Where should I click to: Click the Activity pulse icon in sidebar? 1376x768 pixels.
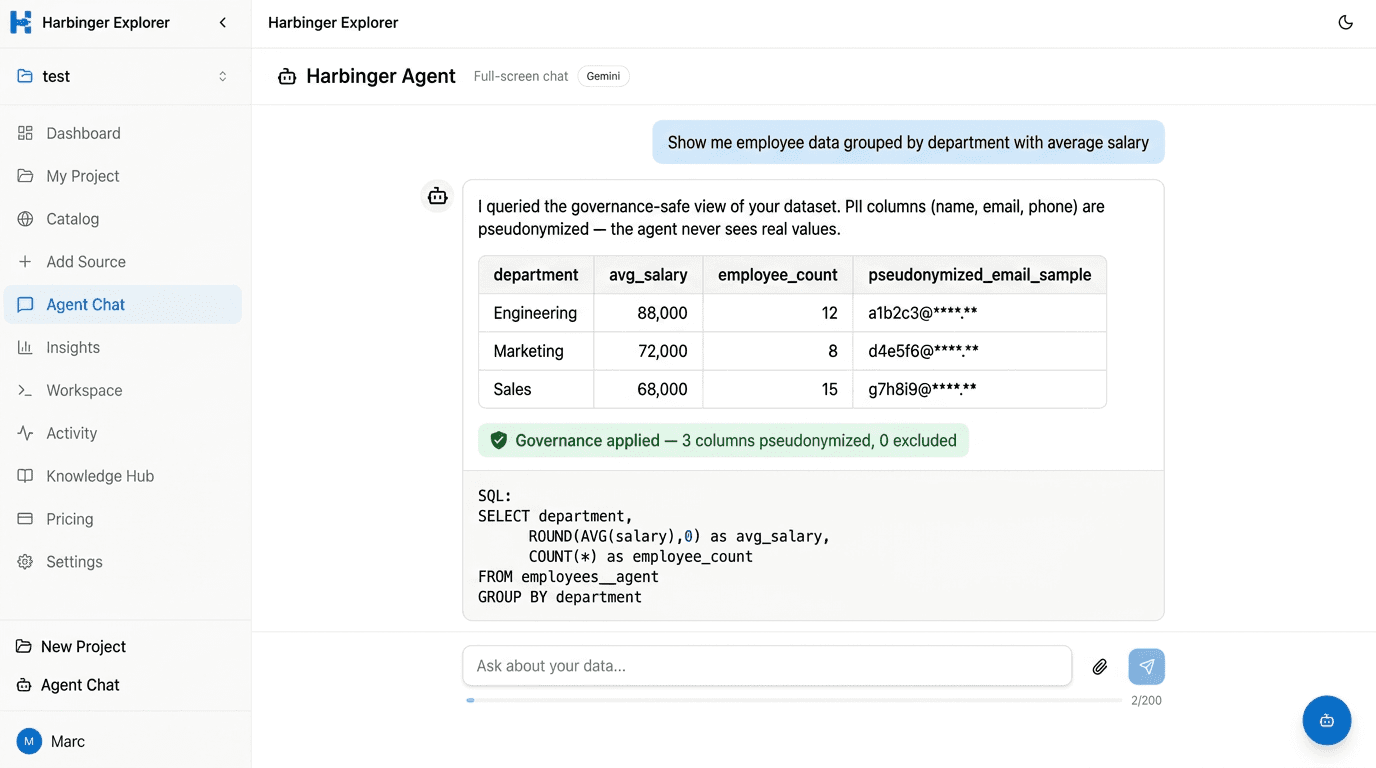click(x=25, y=434)
